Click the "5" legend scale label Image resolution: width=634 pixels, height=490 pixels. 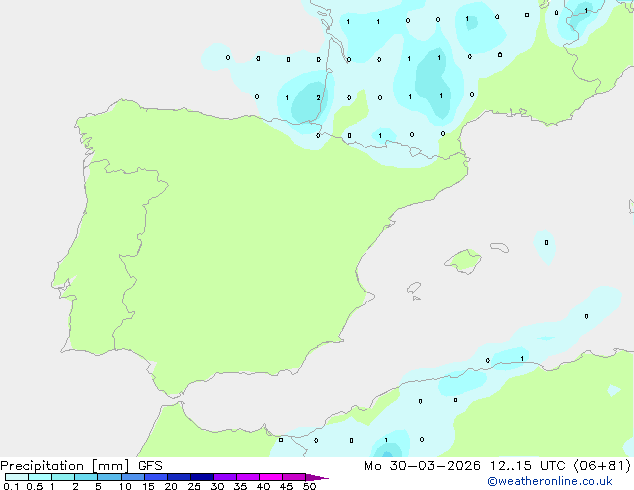(x=98, y=486)
